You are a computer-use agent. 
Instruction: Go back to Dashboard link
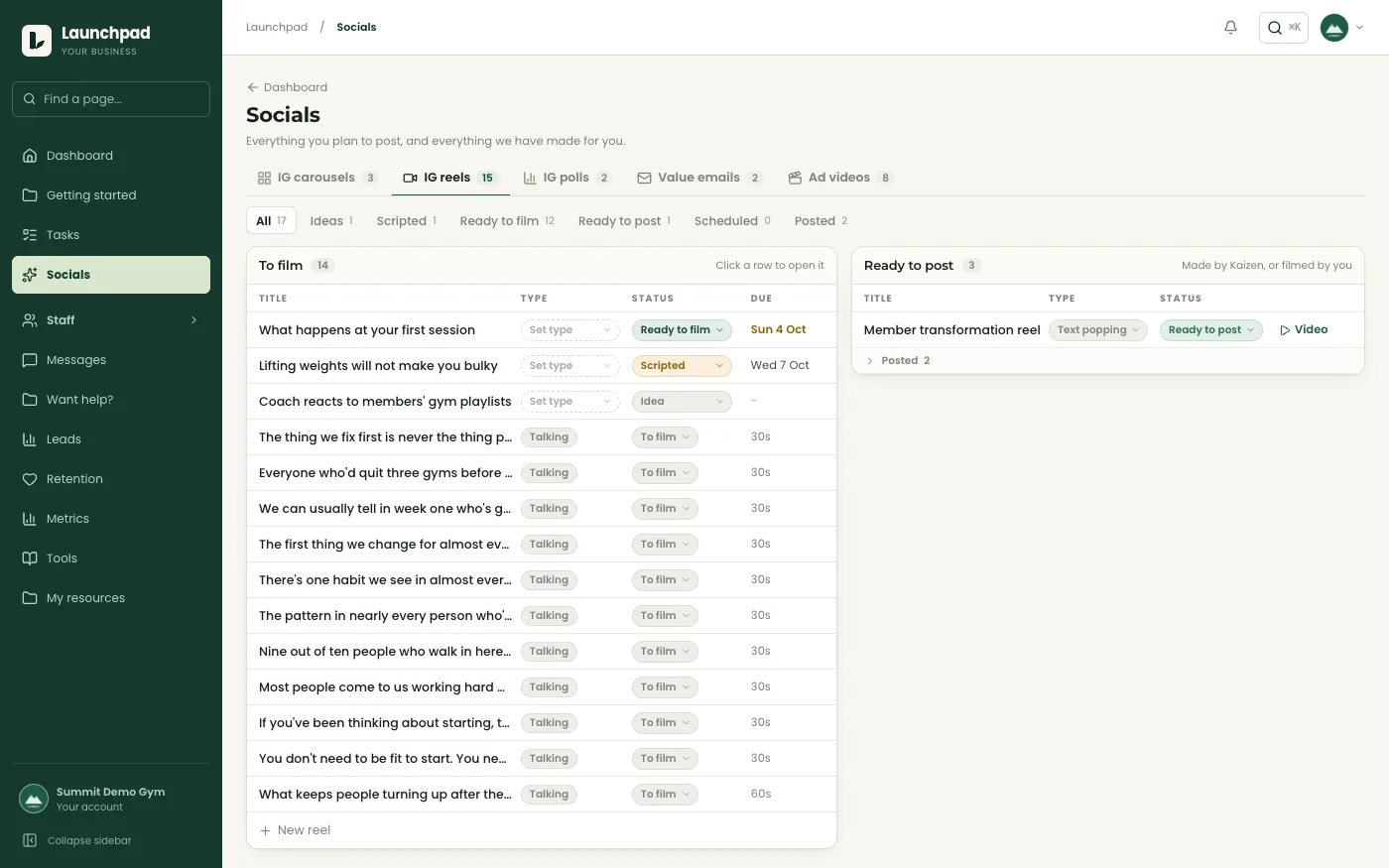[x=287, y=87]
